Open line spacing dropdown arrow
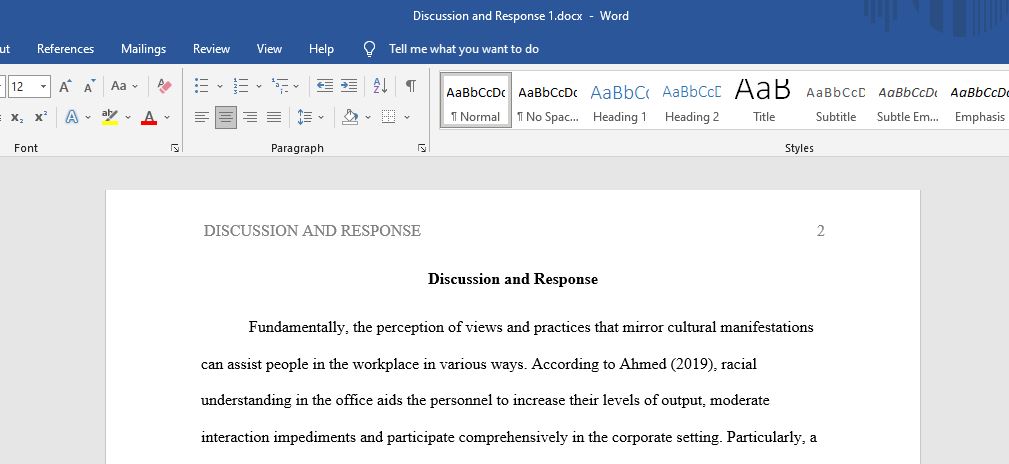The height and width of the screenshot is (464, 1009). [x=321, y=117]
